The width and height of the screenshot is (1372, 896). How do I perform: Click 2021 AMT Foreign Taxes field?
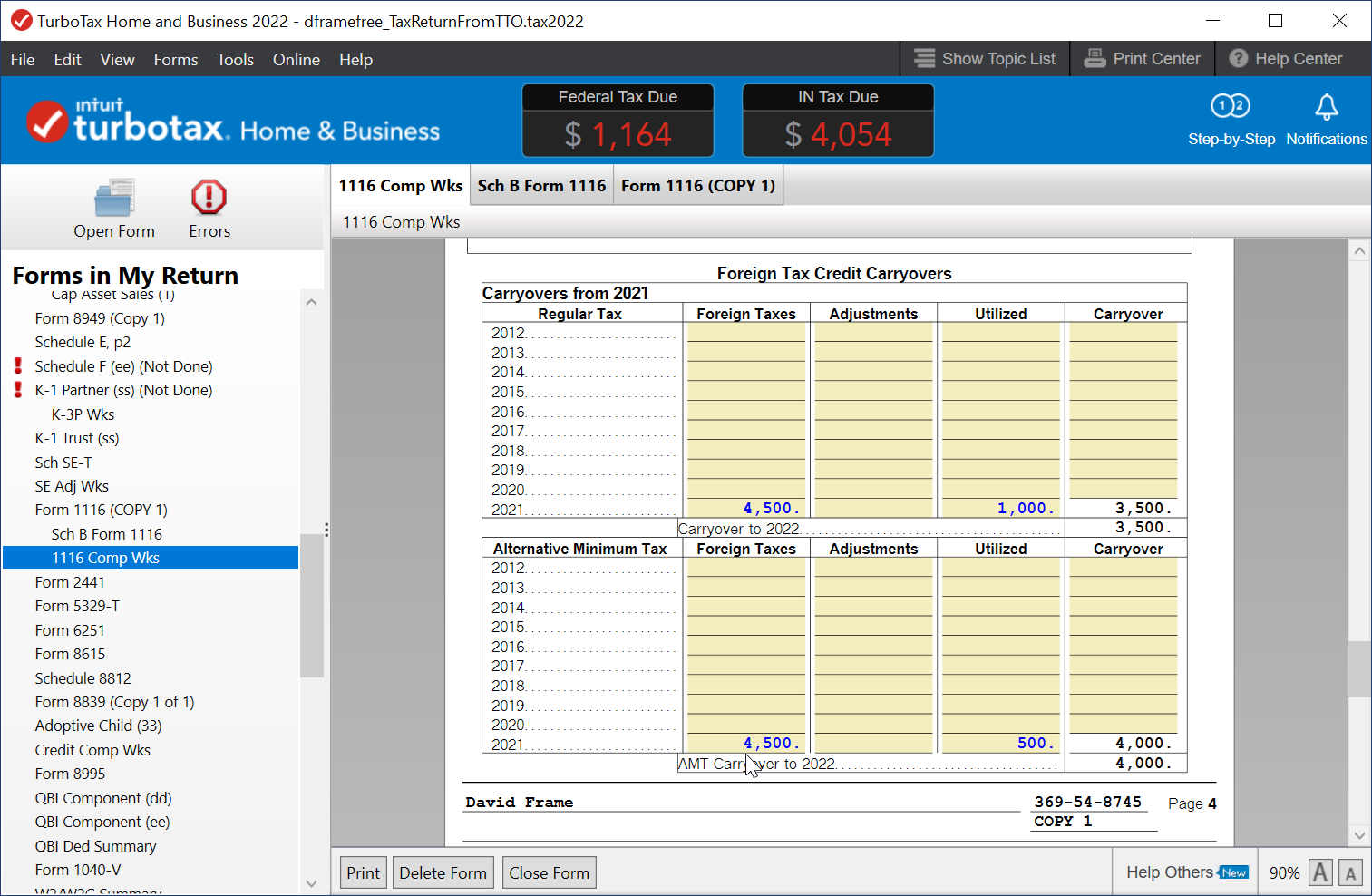(746, 743)
